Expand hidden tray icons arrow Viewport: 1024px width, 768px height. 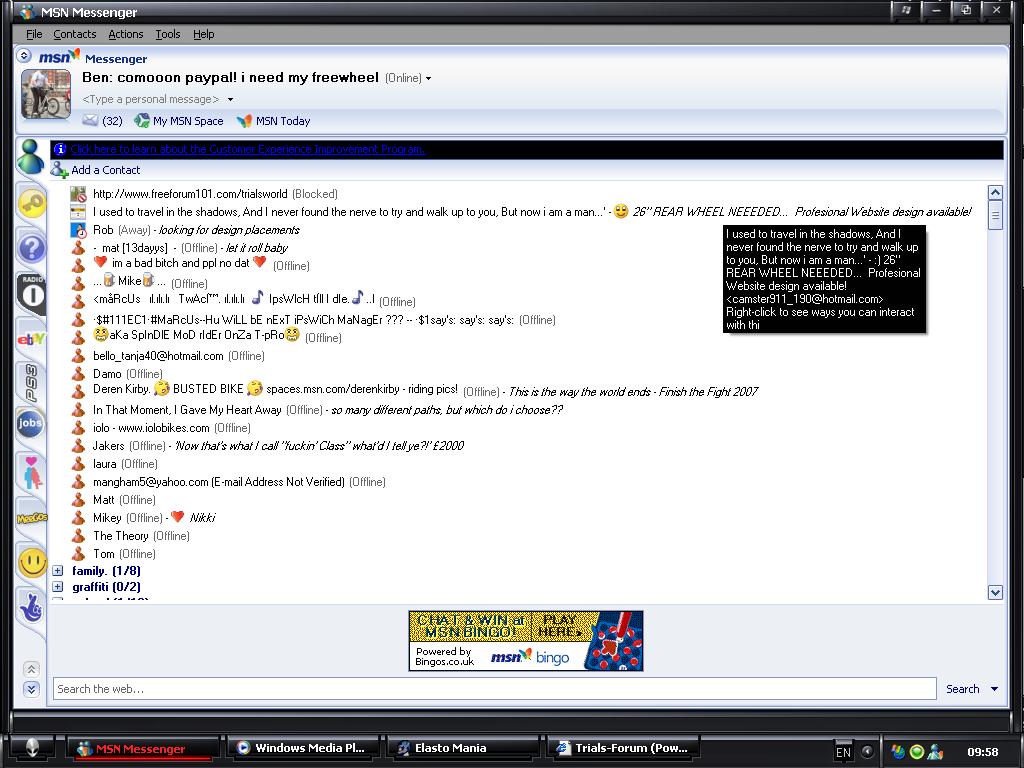coord(868,752)
